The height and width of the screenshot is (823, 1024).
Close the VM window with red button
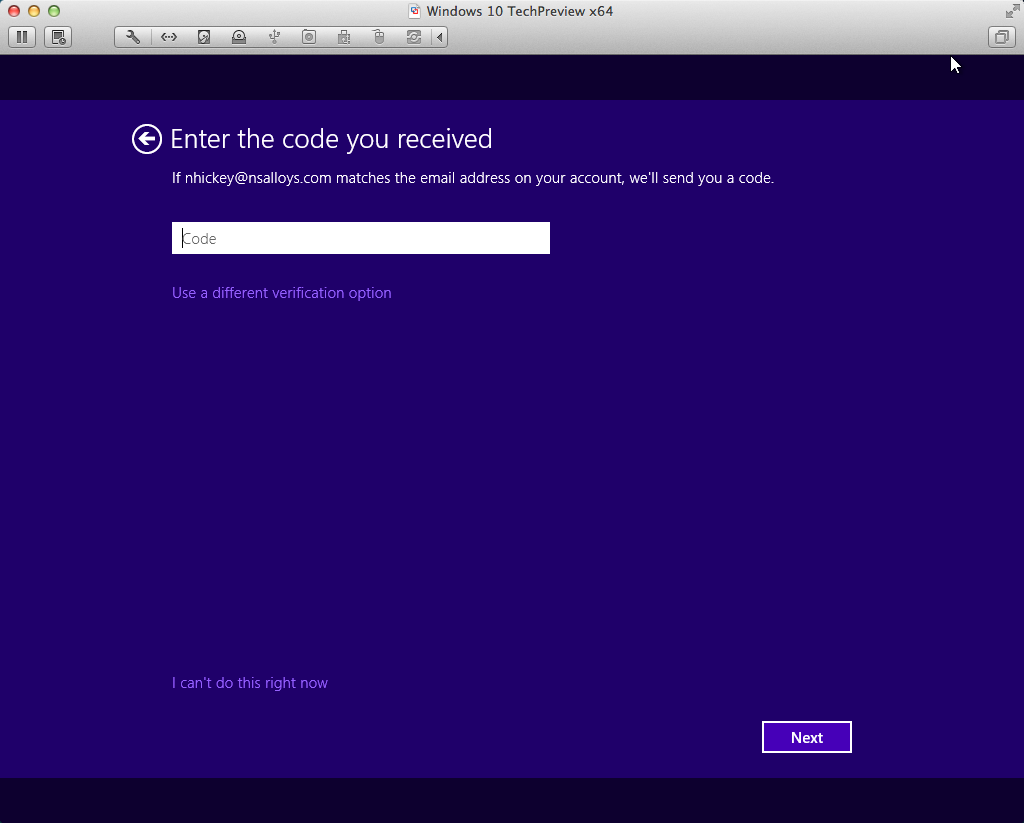pyautogui.click(x=14, y=11)
